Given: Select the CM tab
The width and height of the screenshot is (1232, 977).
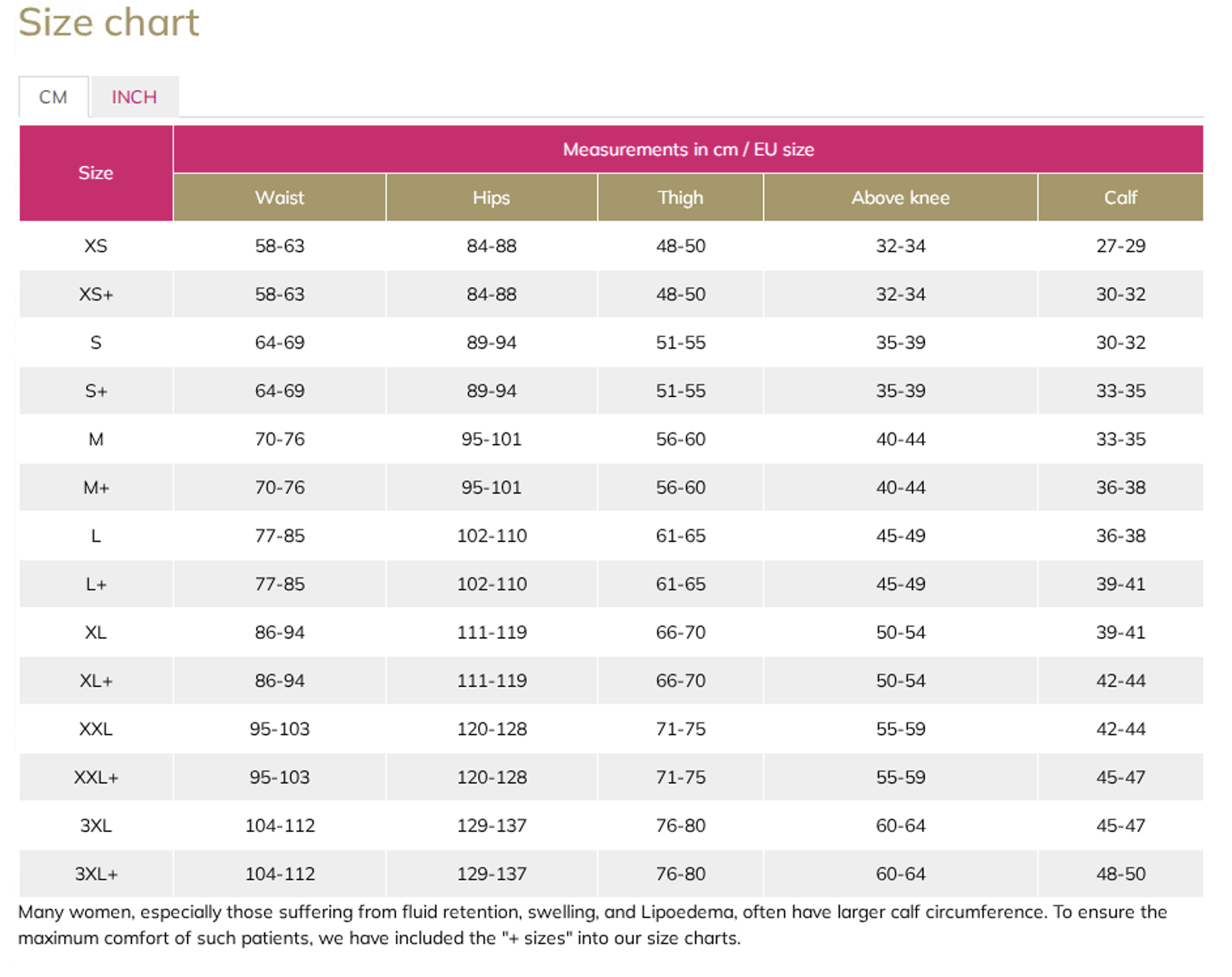Looking at the screenshot, I should [x=54, y=97].
